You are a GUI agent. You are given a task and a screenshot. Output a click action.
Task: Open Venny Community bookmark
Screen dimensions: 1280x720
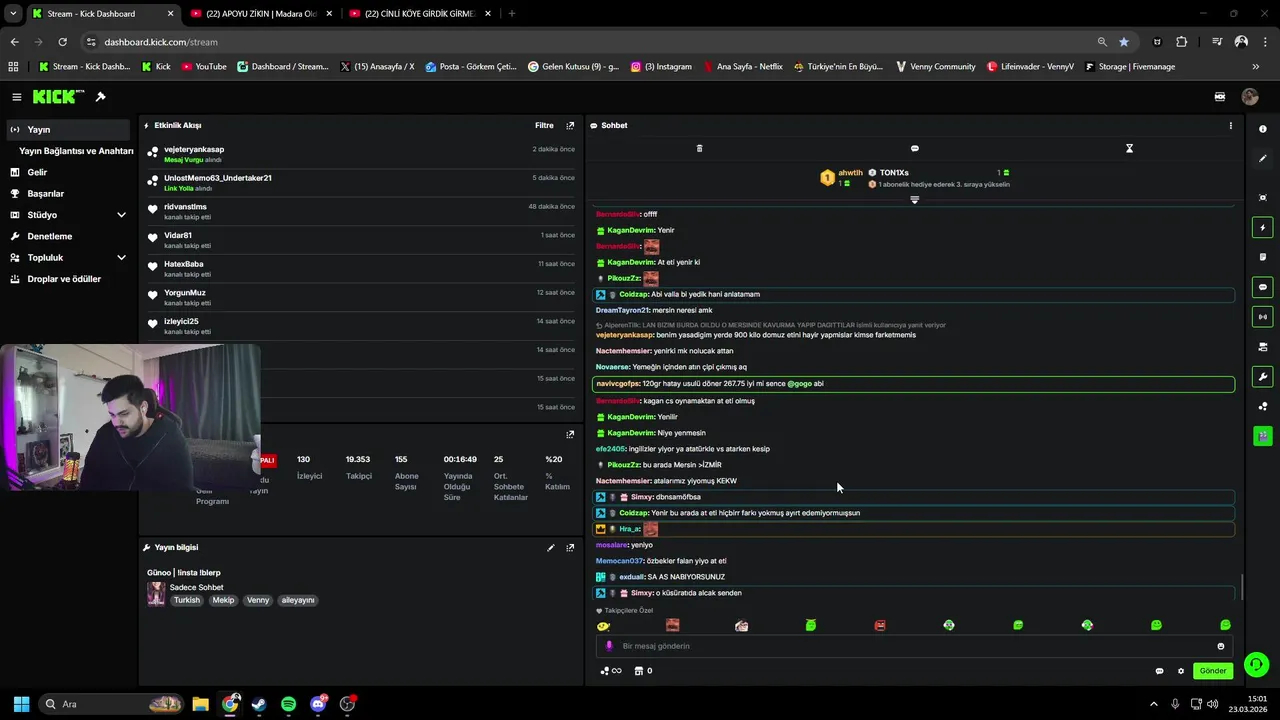click(935, 67)
